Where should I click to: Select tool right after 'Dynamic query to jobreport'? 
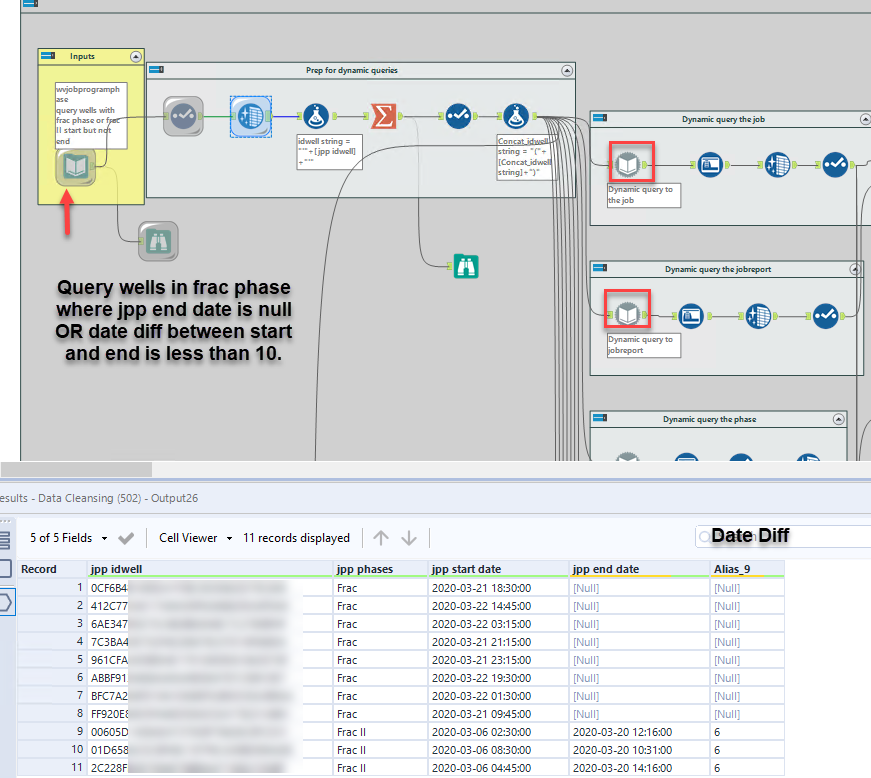(x=691, y=315)
